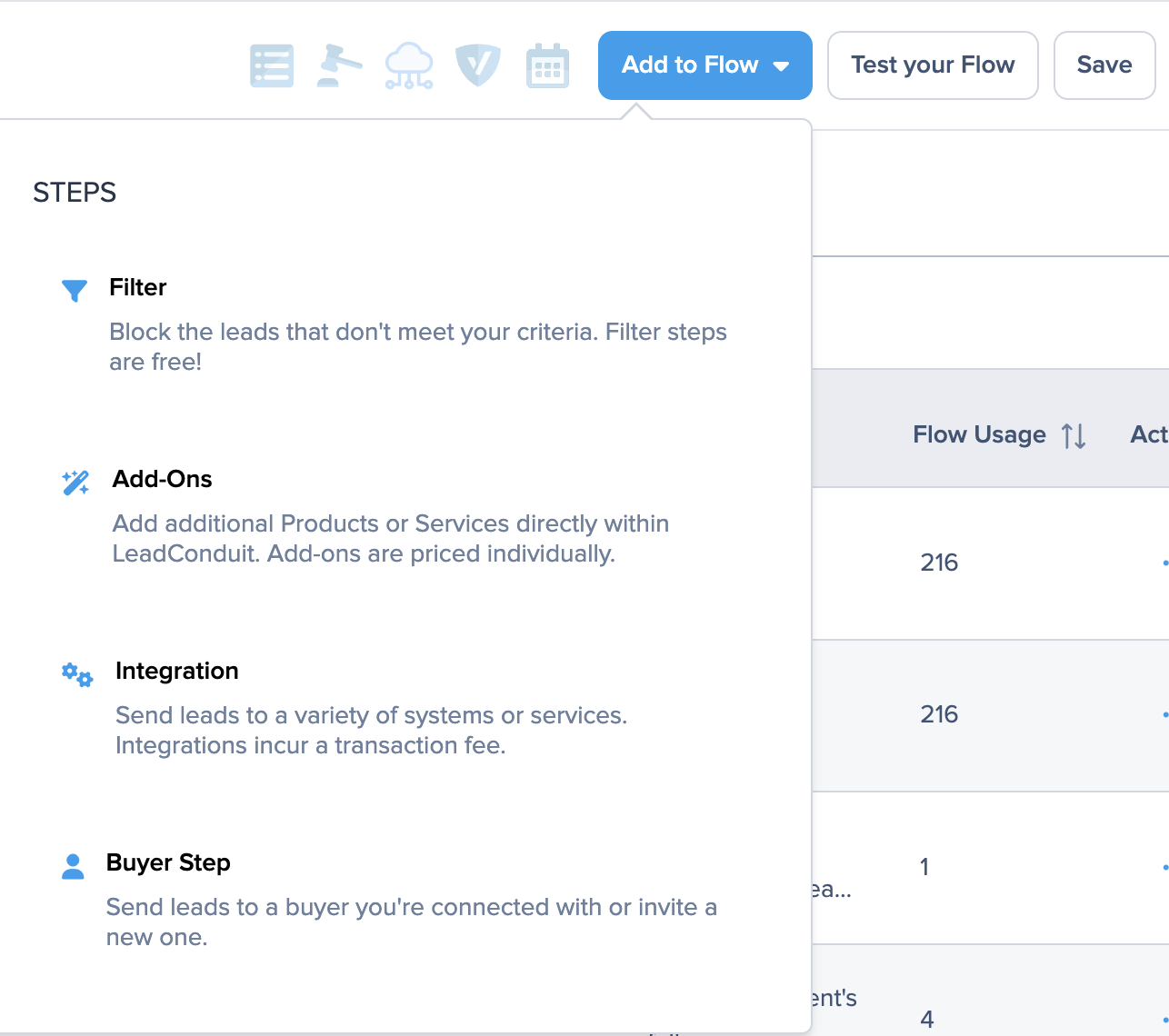The width and height of the screenshot is (1169, 1036).
Task: Pick the Integration step title
Action: [x=177, y=671]
